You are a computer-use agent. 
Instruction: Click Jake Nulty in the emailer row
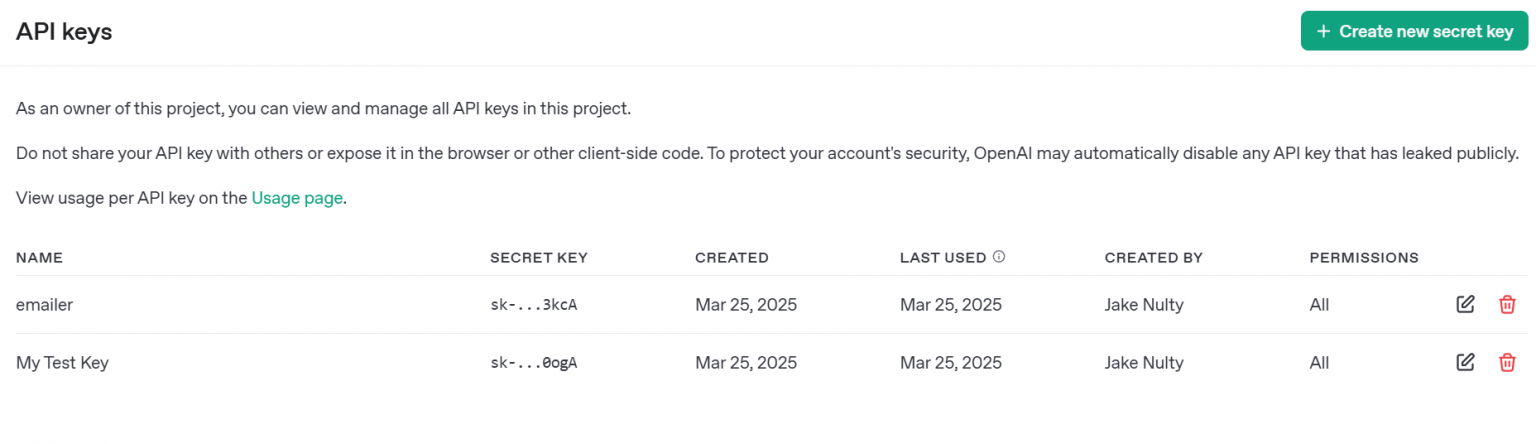pos(1144,305)
